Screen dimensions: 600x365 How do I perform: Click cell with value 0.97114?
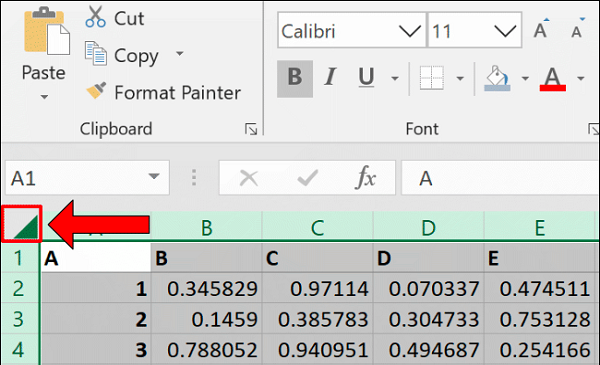coord(318,288)
